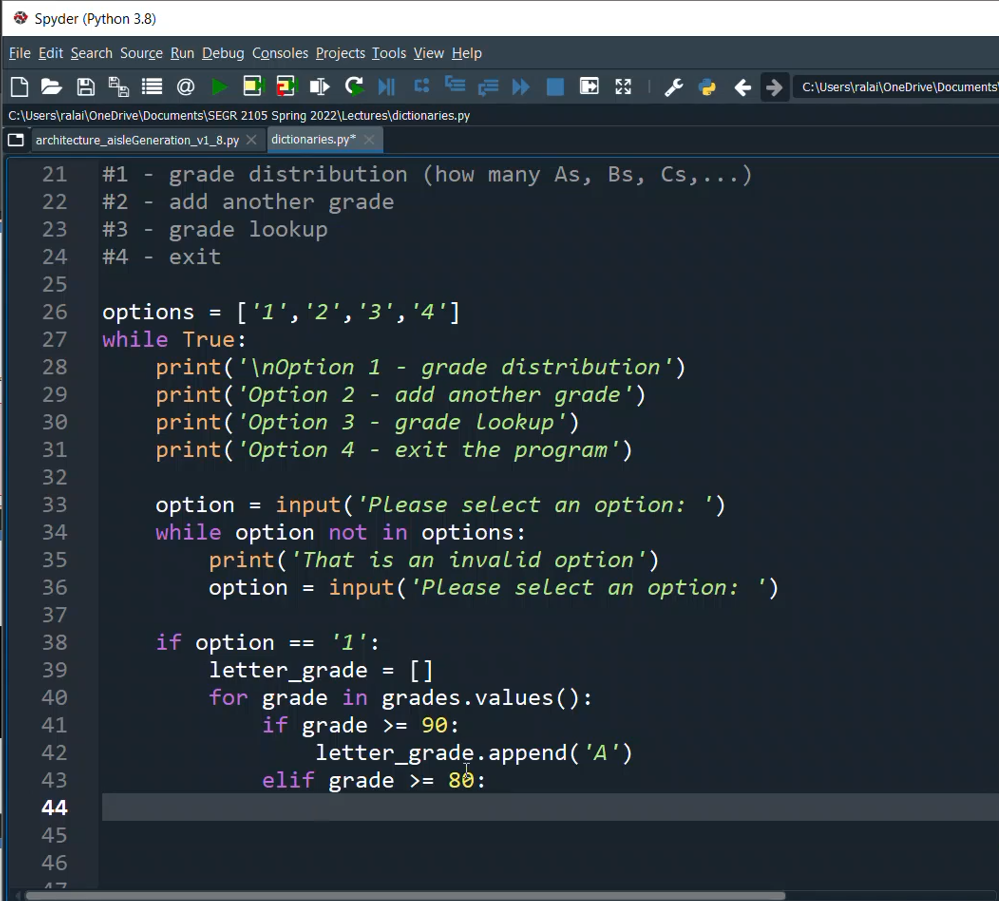999x901 pixels.
Task: Open the Edit menu
Action: tap(50, 53)
